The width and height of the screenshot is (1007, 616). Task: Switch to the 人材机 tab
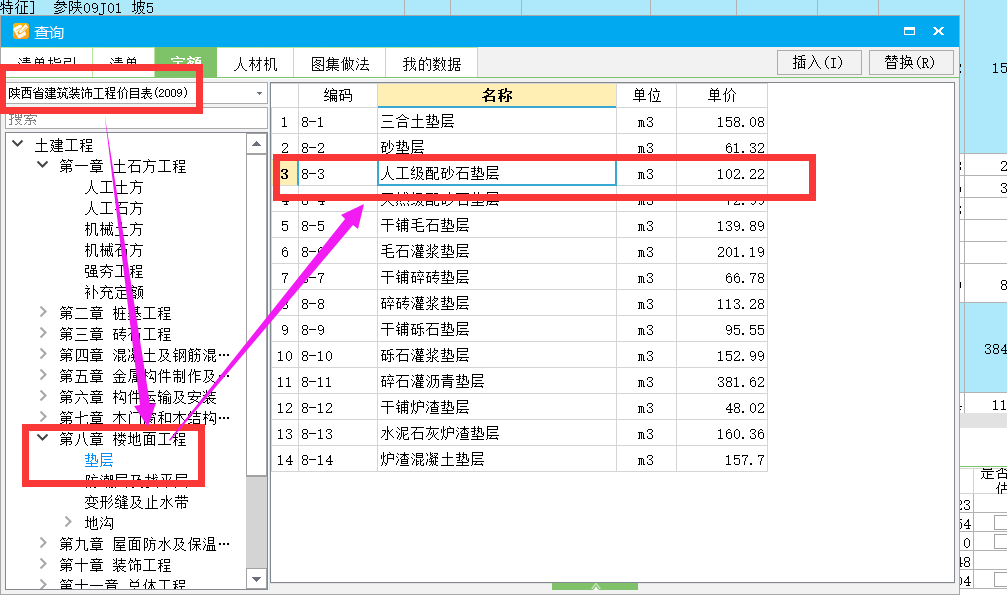tap(255, 64)
